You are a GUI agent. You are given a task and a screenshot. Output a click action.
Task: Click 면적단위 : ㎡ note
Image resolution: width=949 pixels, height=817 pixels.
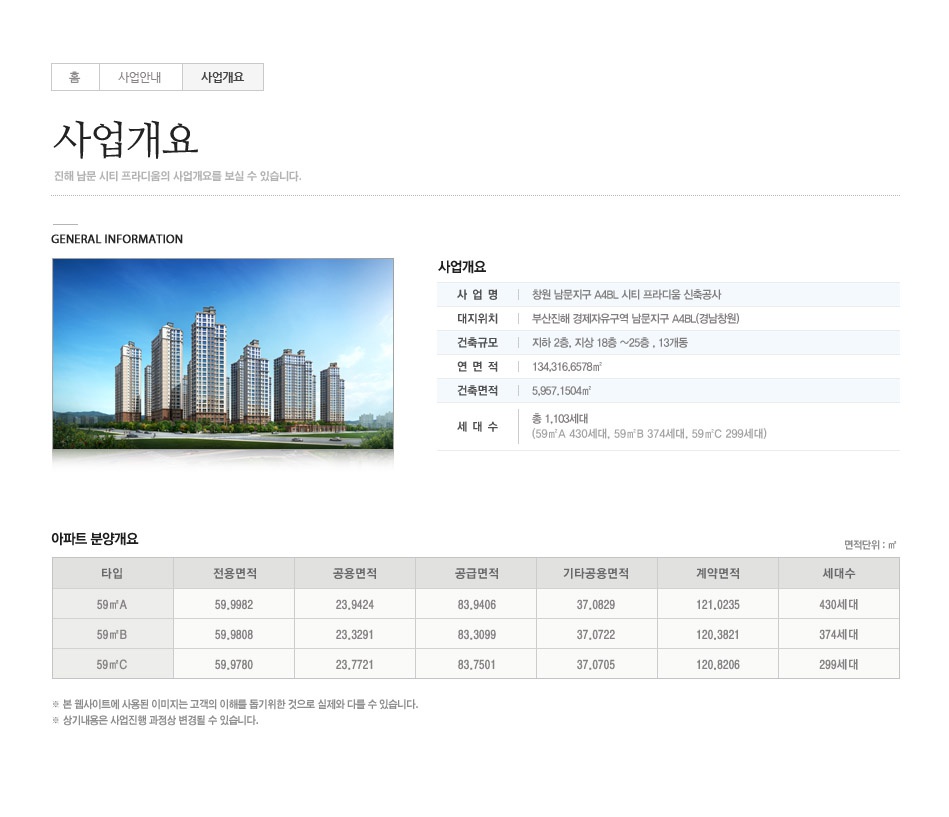pos(870,545)
